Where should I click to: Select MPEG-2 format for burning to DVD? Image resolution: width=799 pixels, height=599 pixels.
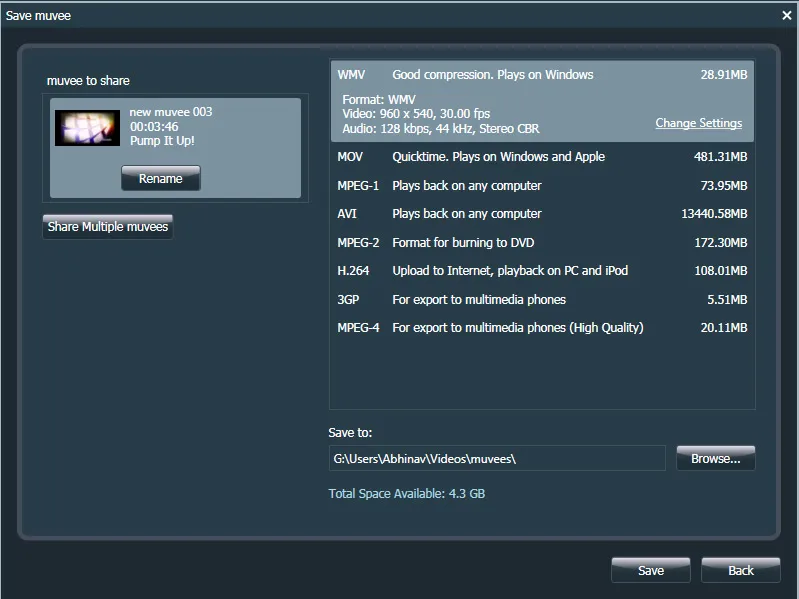[x=542, y=242]
